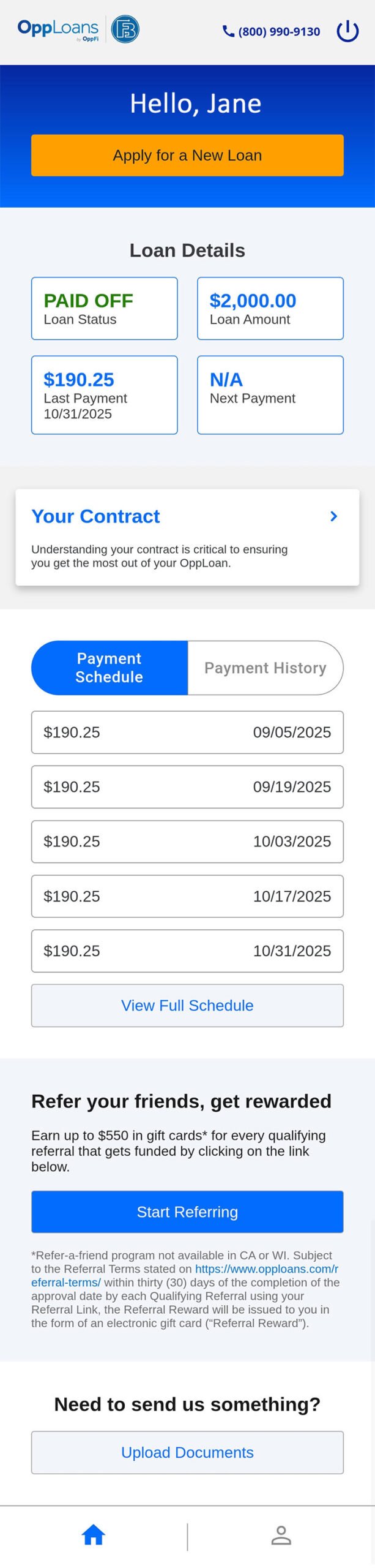This screenshot has height=1568, width=375.
Task: Expand Your Contract chevron arrow
Action: [x=333, y=516]
